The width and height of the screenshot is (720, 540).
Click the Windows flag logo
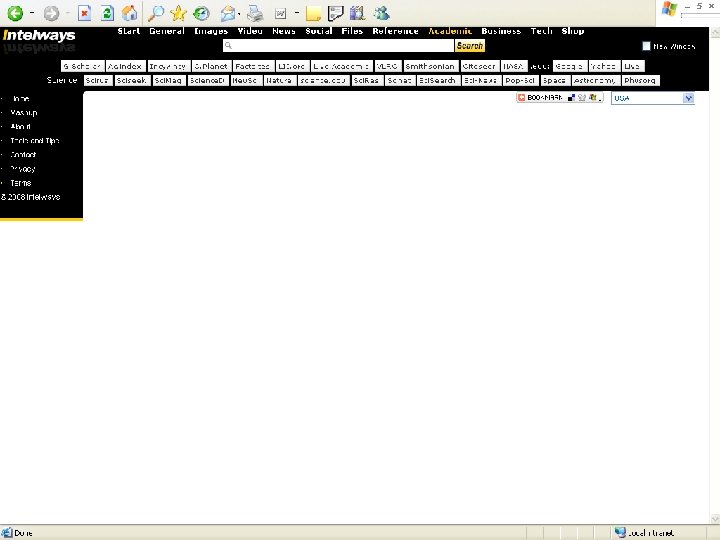click(669, 9)
